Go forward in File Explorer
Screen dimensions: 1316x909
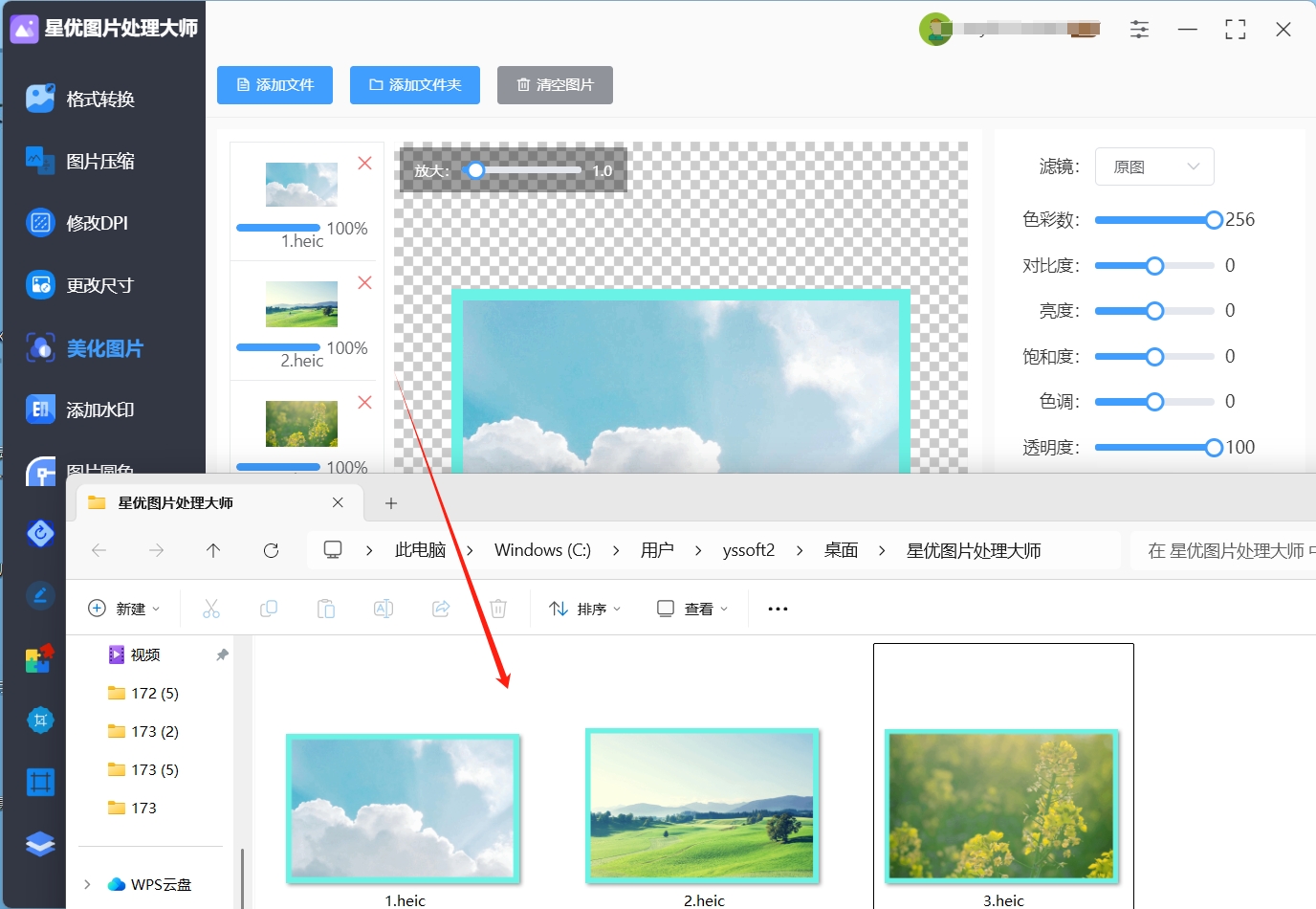click(x=156, y=550)
